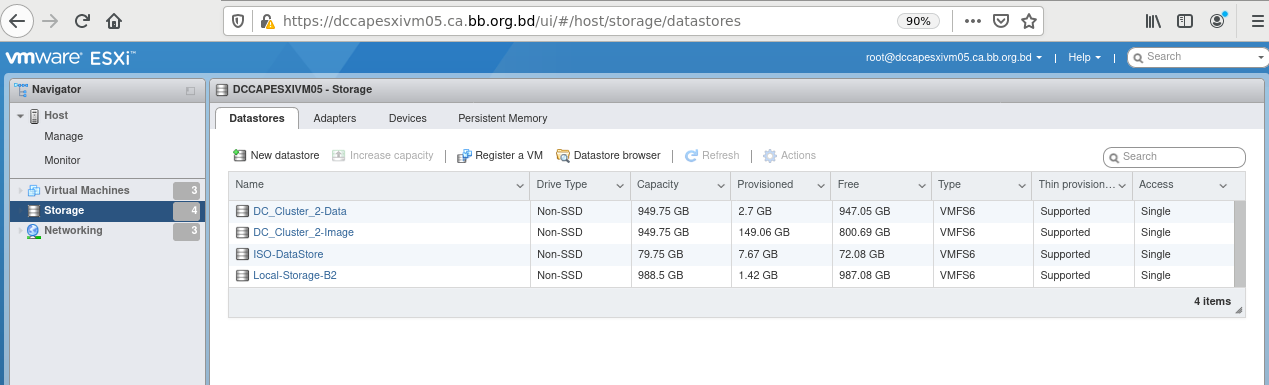Bookmark this page with star icon
This screenshot has width=1269, height=385.
[1028, 20]
